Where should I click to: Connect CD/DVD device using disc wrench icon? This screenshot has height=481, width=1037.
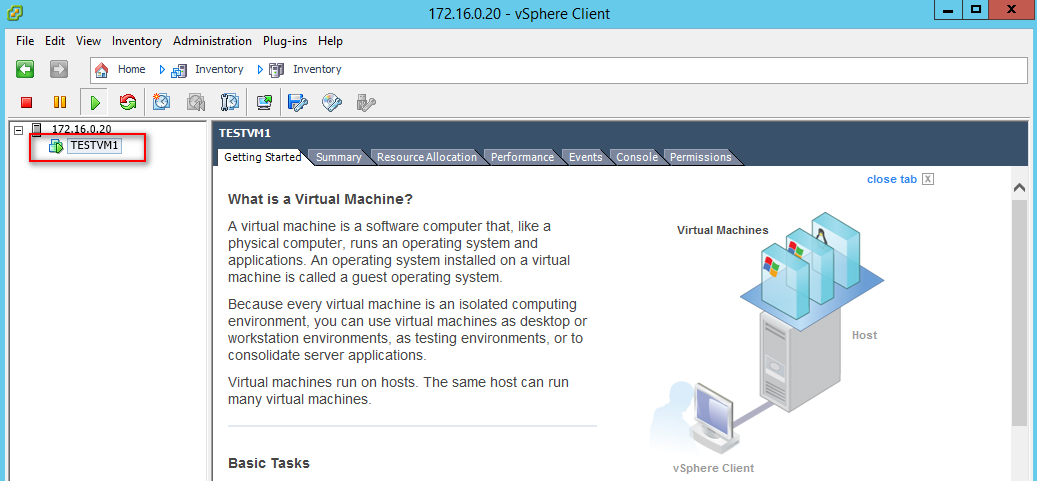[332, 102]
